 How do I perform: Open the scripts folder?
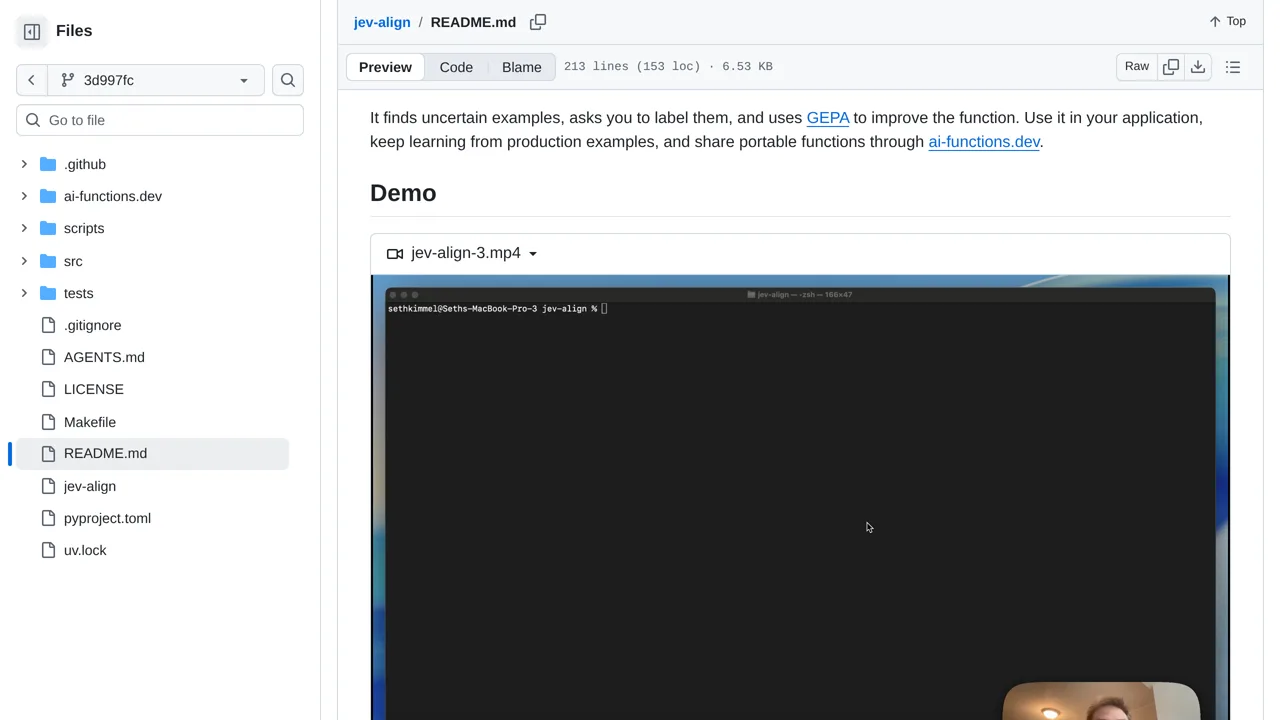pos(84,228)
